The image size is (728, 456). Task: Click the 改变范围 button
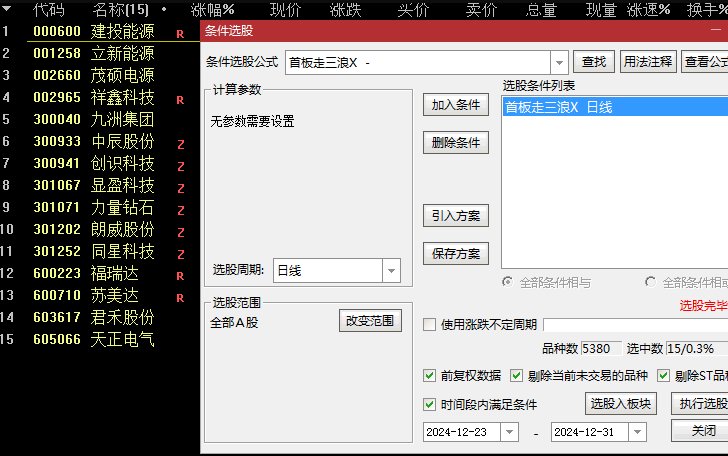[x=370, y=321]
